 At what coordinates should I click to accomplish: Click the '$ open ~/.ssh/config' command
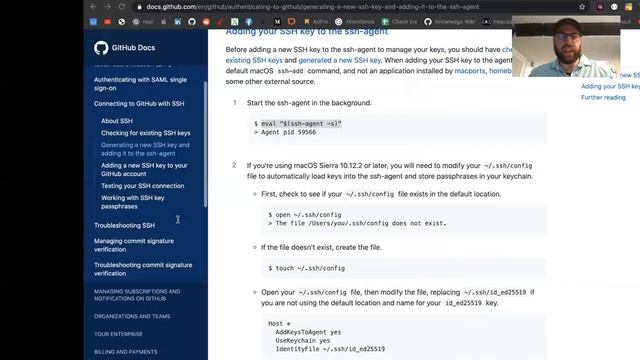point(305,215)
